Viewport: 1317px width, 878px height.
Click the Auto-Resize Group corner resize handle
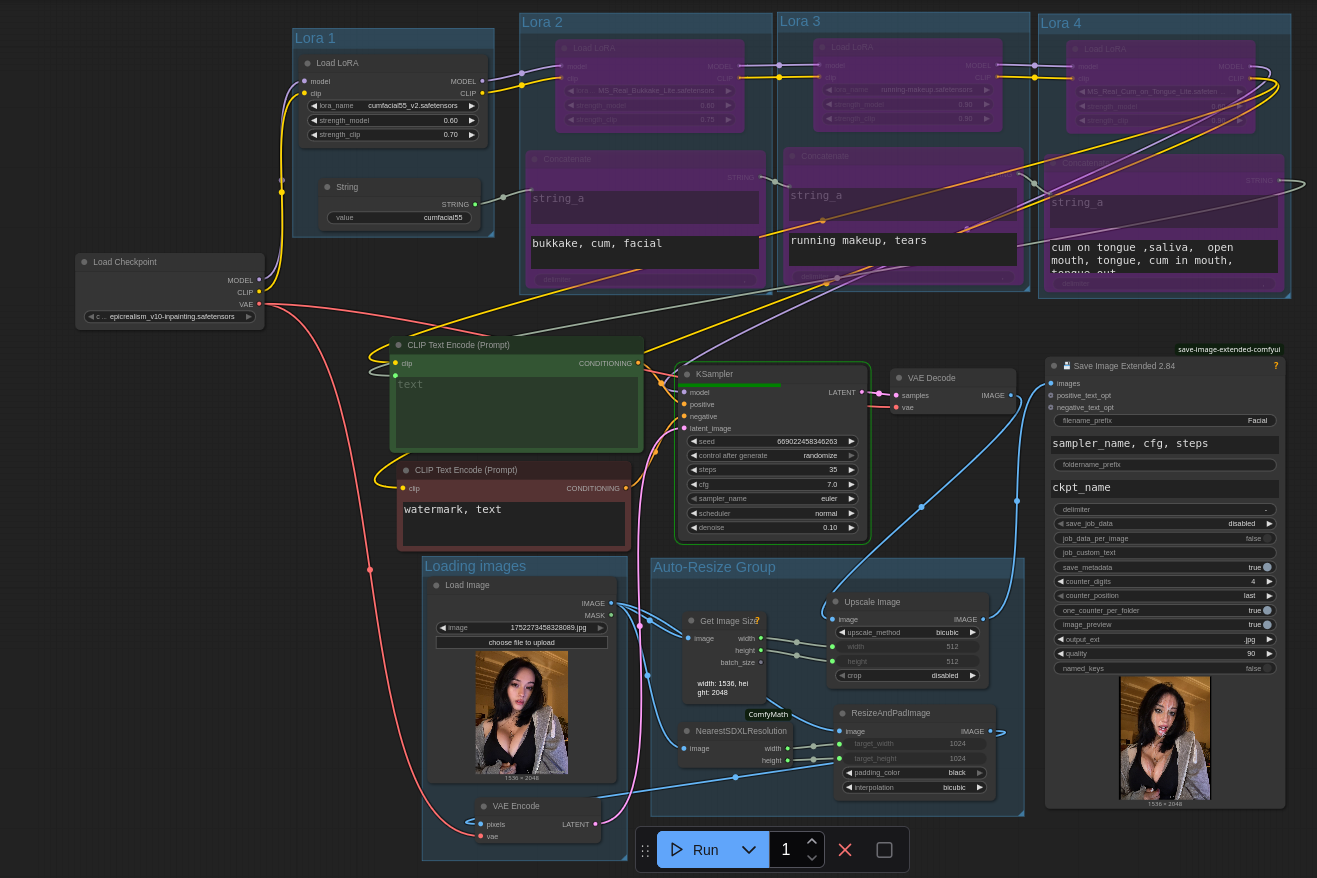(1019, 812)
